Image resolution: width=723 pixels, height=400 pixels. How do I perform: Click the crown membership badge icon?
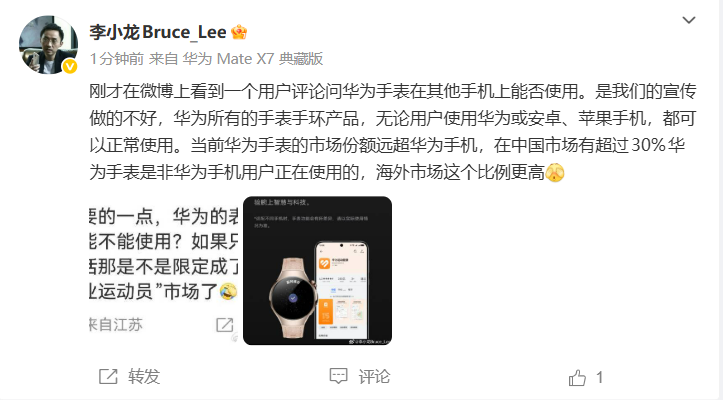pos(239,32)
